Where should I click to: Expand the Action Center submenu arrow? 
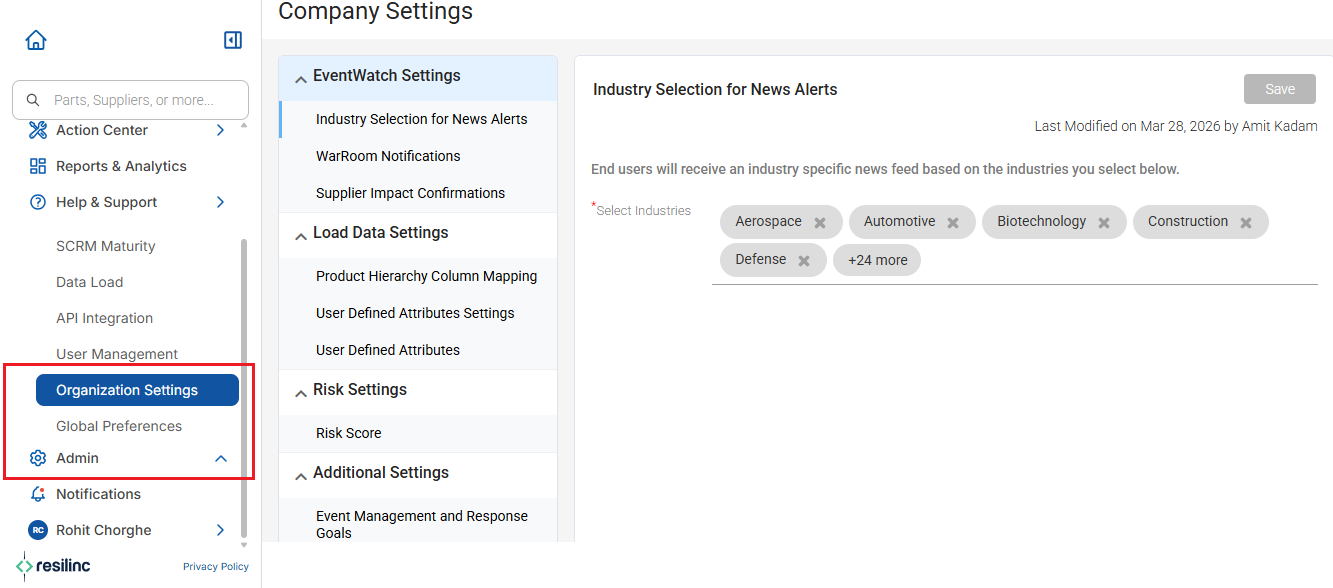[221, 130]
